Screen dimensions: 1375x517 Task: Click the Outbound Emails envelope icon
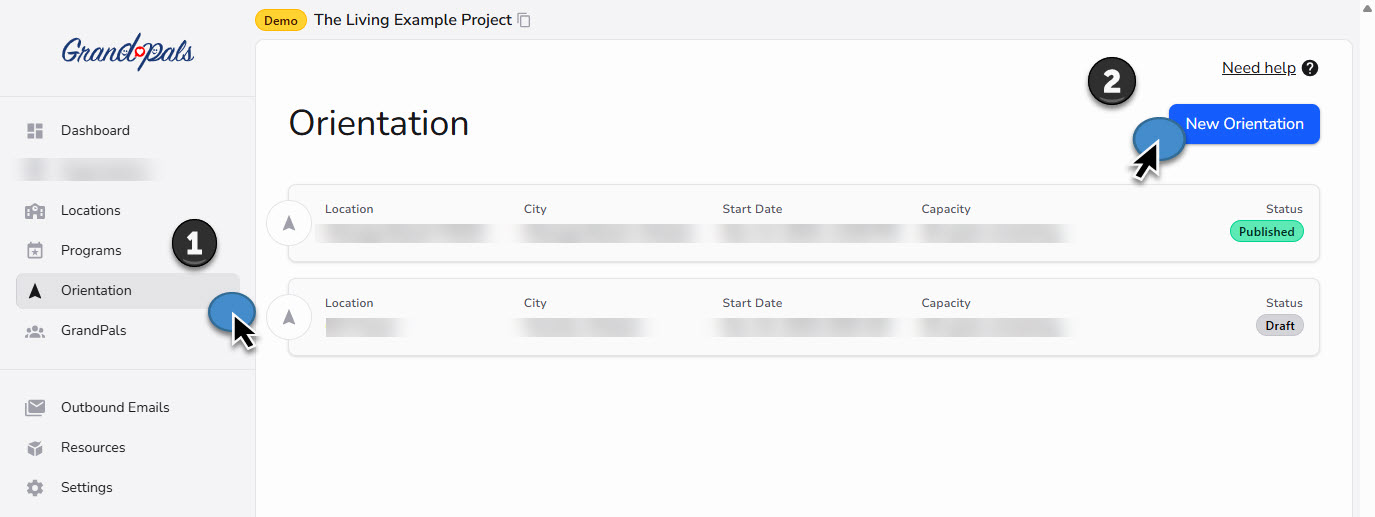coord(35,407)
